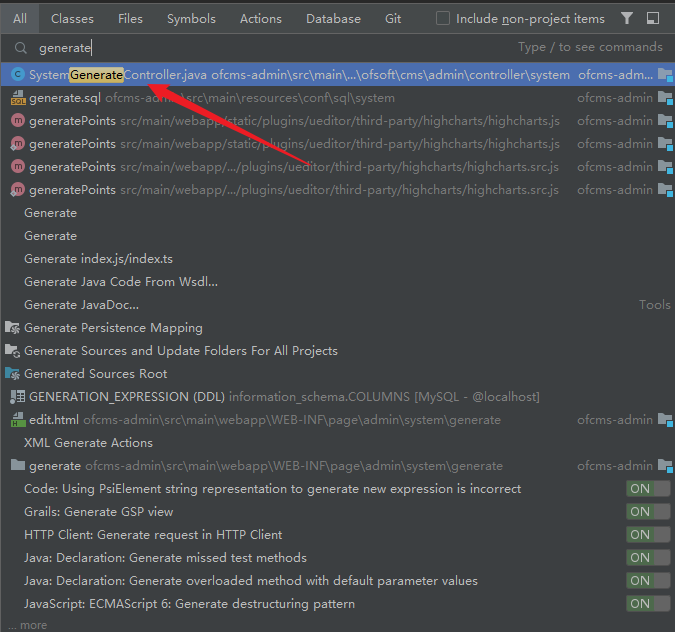Click the module icon on generate folder row

pyautogui.click(x=665, y=466)
